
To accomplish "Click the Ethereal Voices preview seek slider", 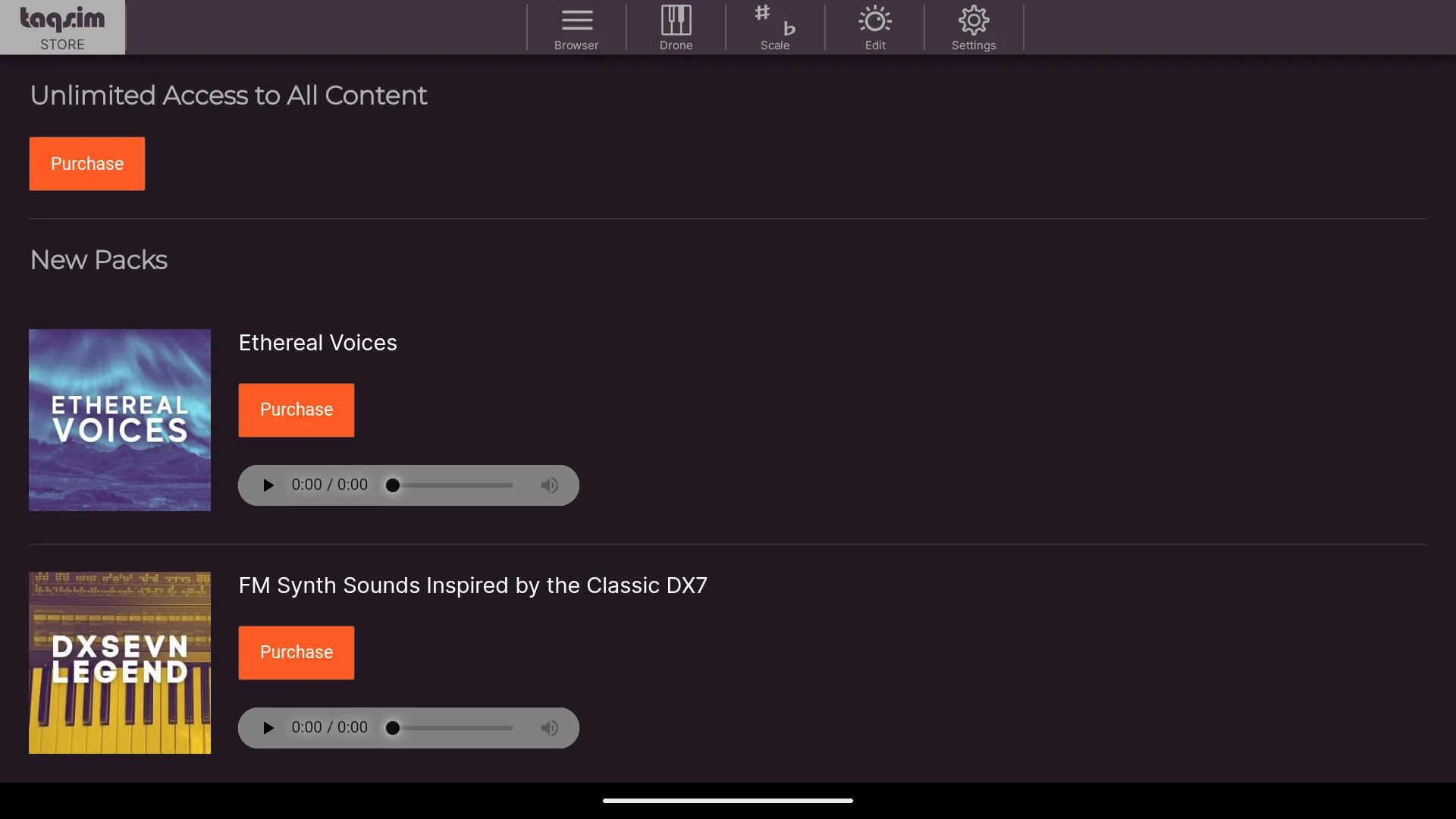I will (450, 485).
